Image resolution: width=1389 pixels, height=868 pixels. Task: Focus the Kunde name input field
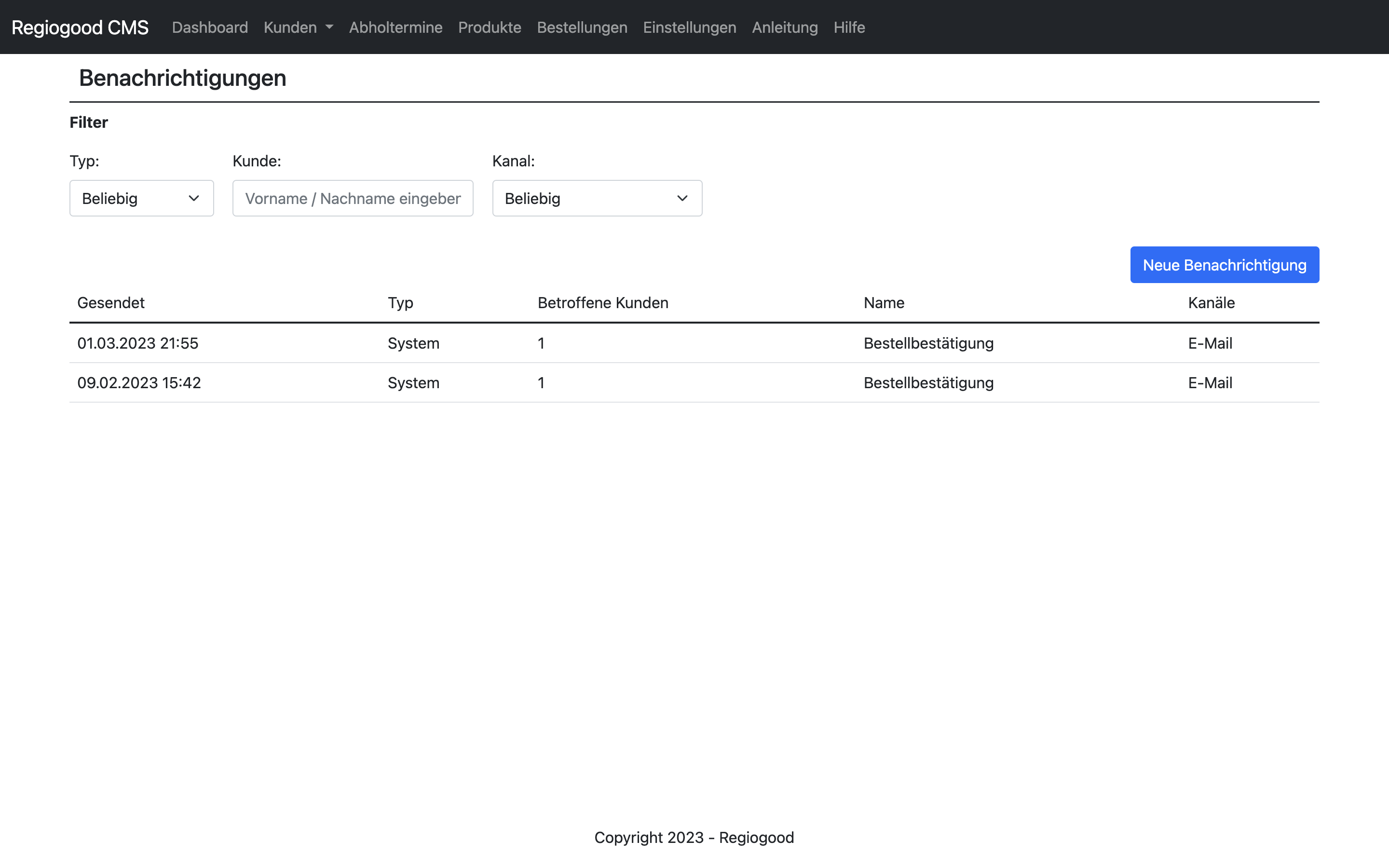click(353, 198)
